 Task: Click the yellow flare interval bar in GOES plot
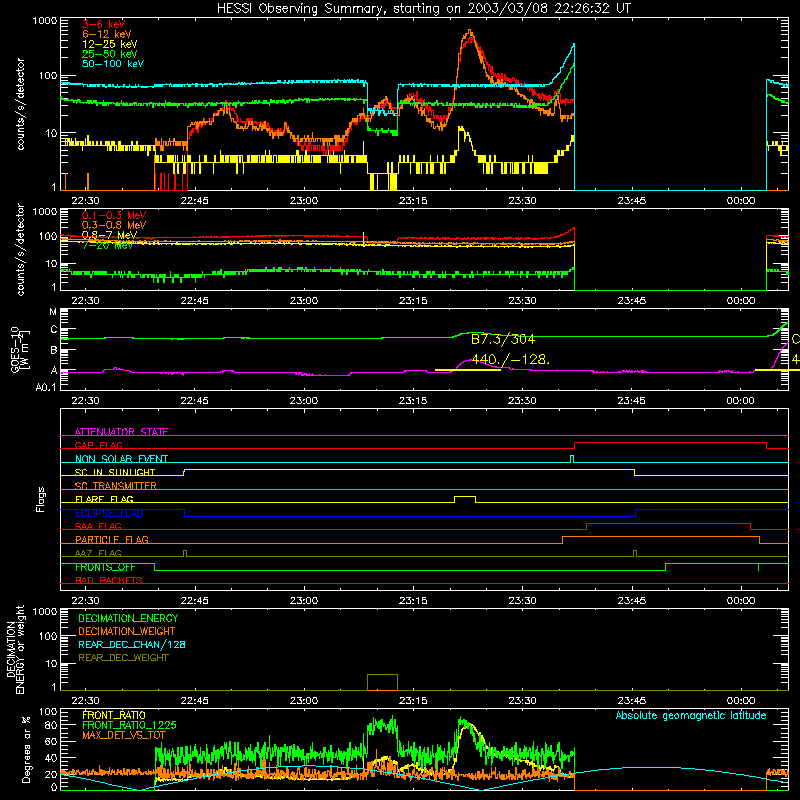click(x=467, y=370)
